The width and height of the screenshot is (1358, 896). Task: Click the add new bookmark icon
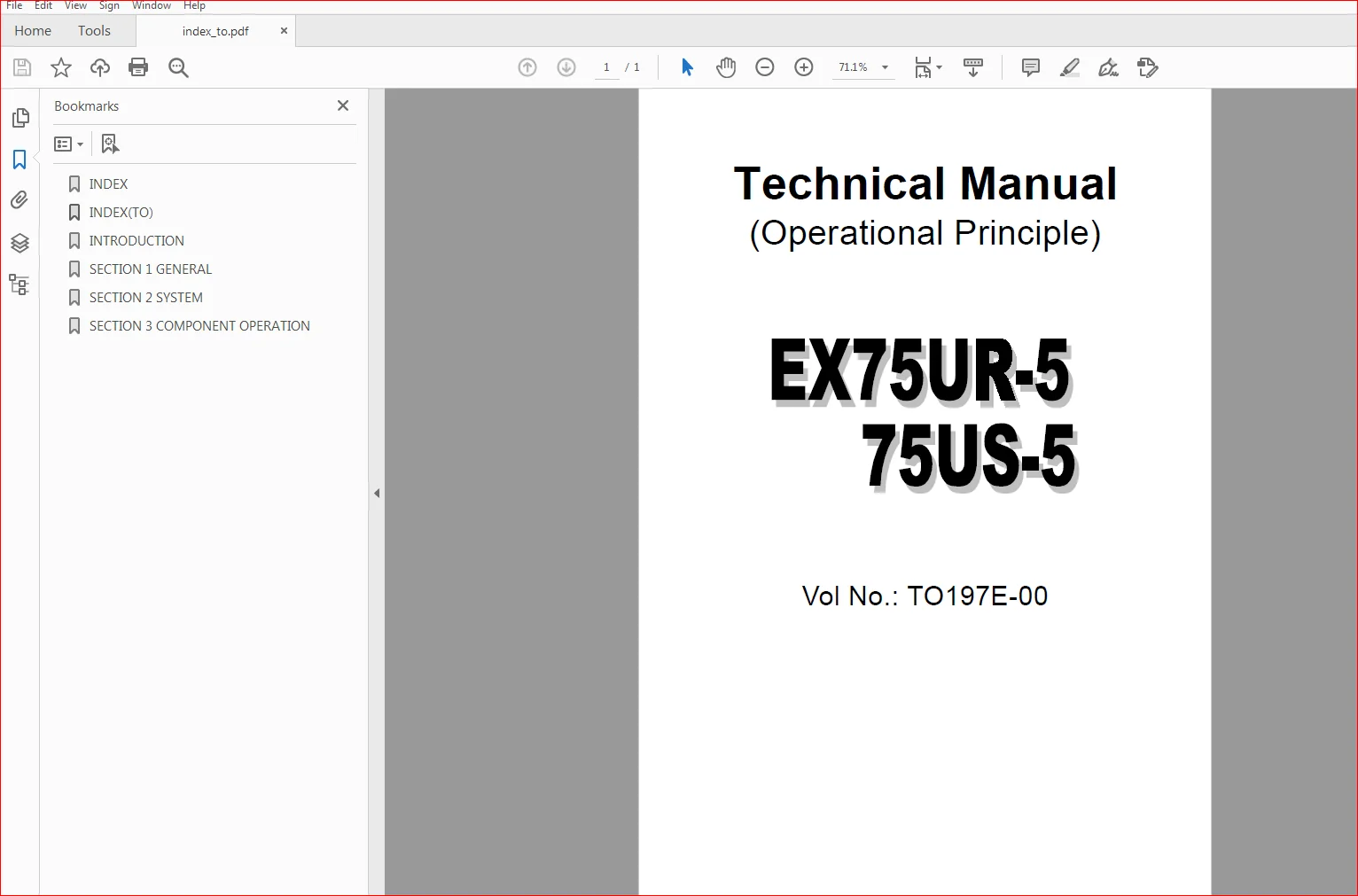point(110,144)
